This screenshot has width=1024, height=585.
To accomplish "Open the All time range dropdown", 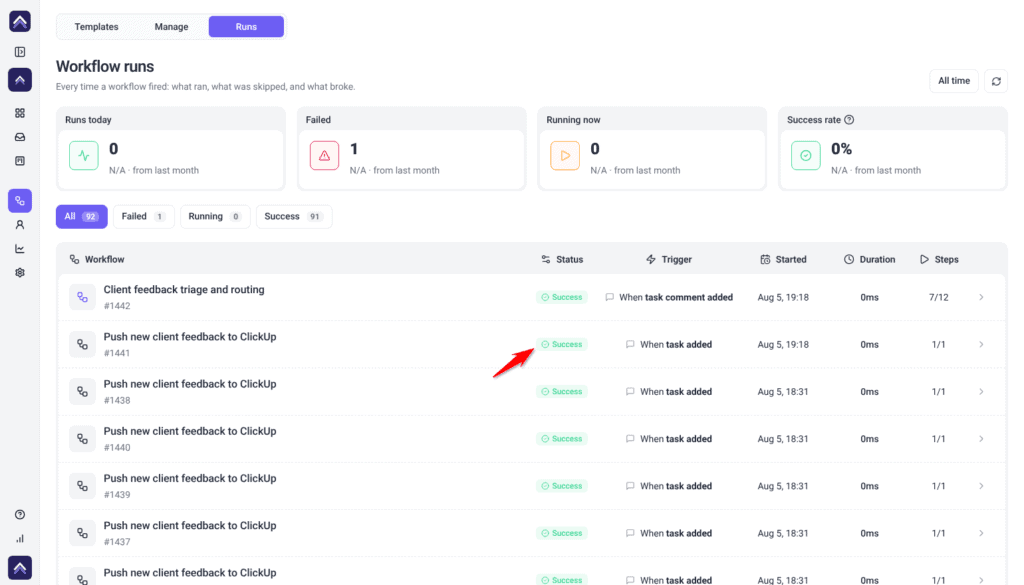I will click(x=953, y=81).
